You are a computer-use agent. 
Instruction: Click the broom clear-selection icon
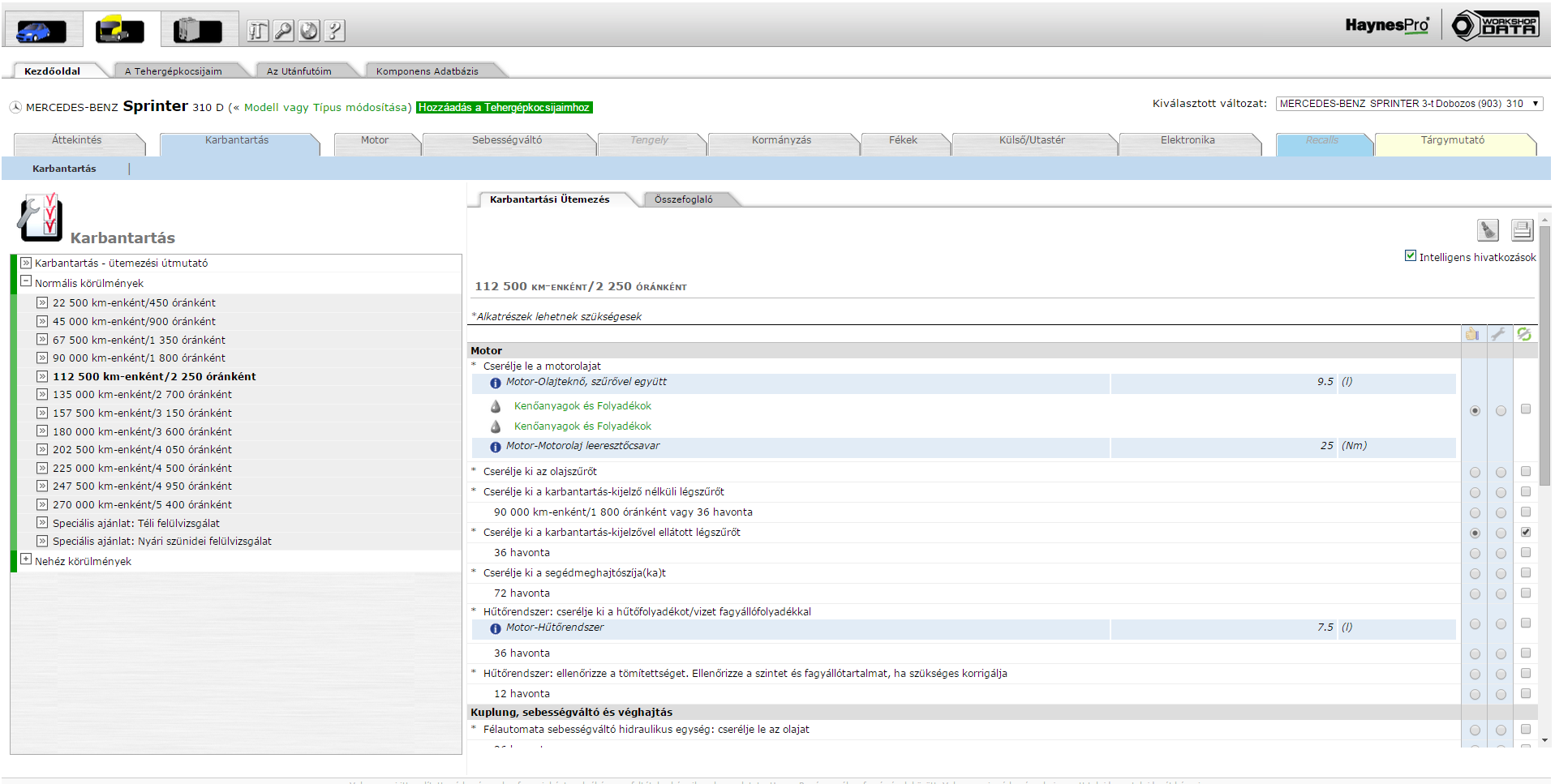click(x=1487, y=230)
